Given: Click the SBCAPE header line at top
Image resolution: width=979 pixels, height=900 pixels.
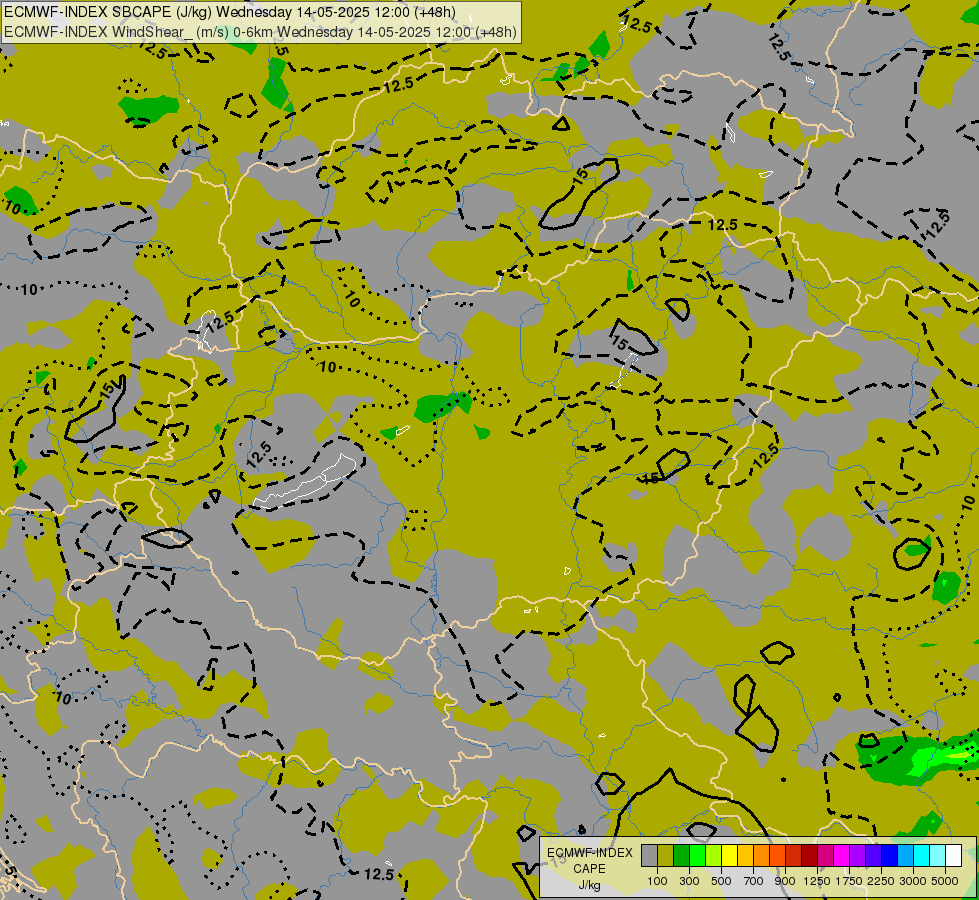Looking at the screenshot, I should tap(230, 12).
